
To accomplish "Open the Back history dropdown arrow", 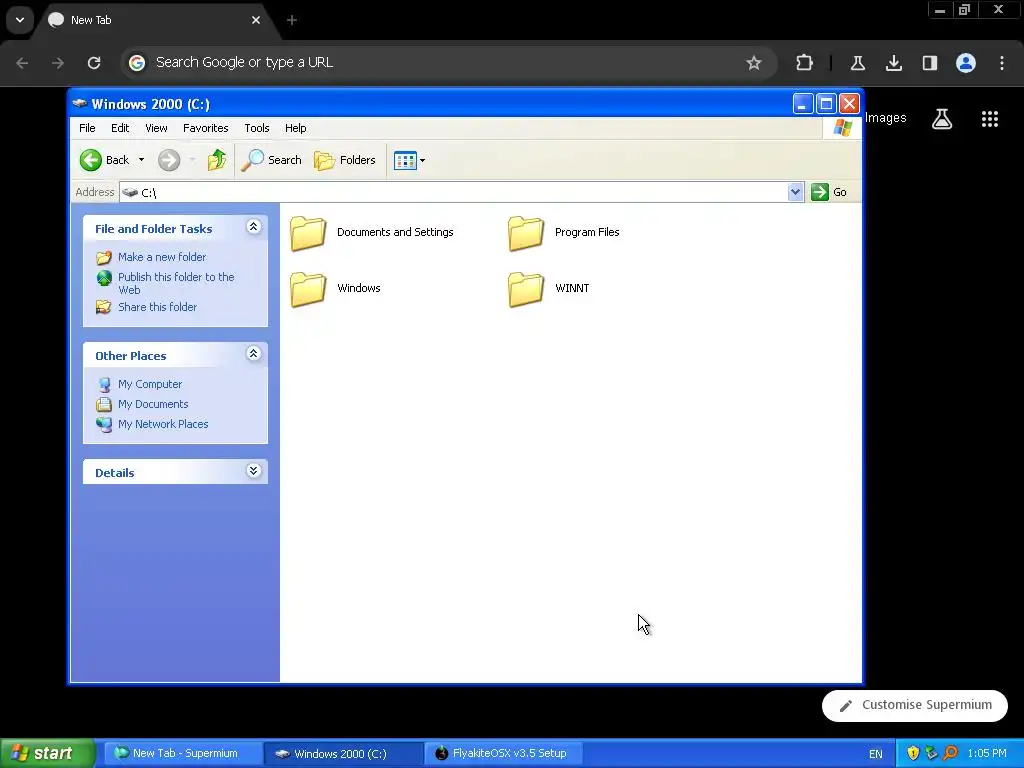I will pyautogui.click(x=141, y=160).
